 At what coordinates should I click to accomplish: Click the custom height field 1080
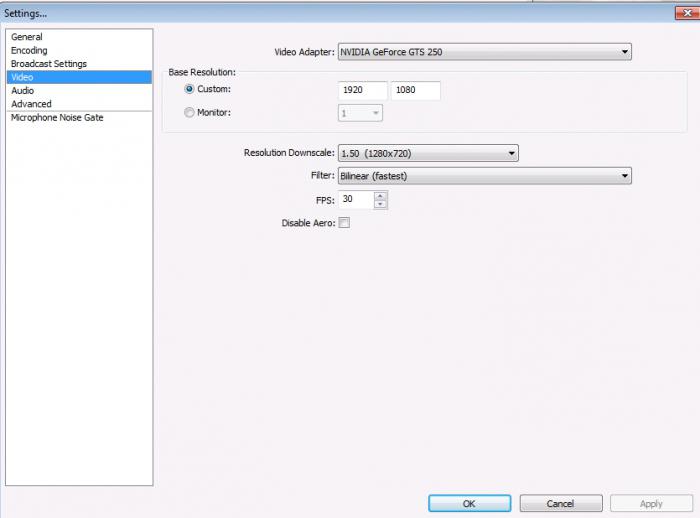416,91
